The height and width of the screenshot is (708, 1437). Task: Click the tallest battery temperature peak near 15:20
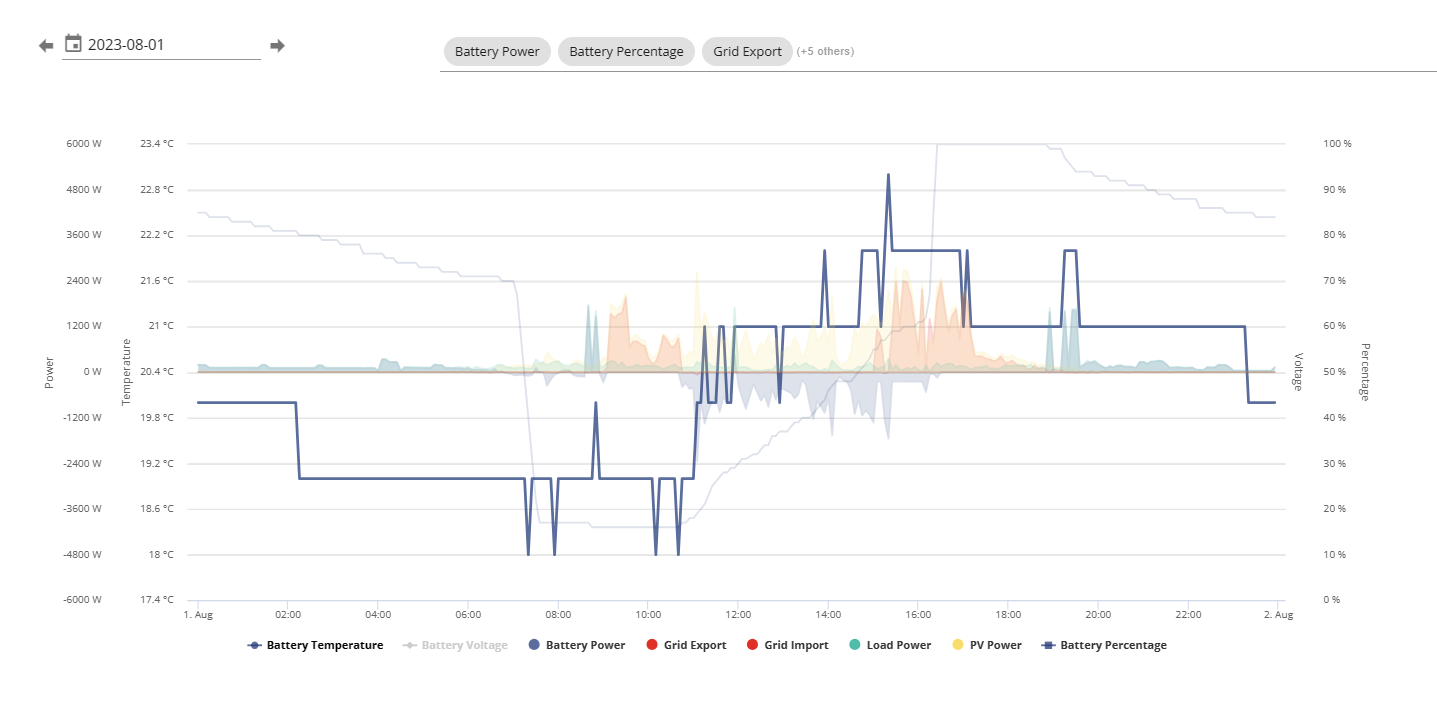pos(887,175)
